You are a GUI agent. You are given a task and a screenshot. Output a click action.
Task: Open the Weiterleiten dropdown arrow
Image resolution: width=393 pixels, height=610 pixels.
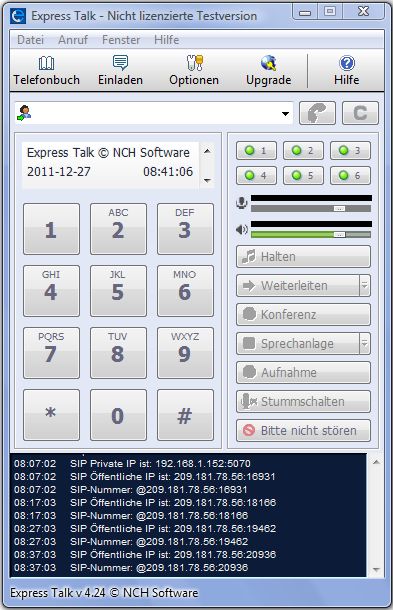[365, 286]
